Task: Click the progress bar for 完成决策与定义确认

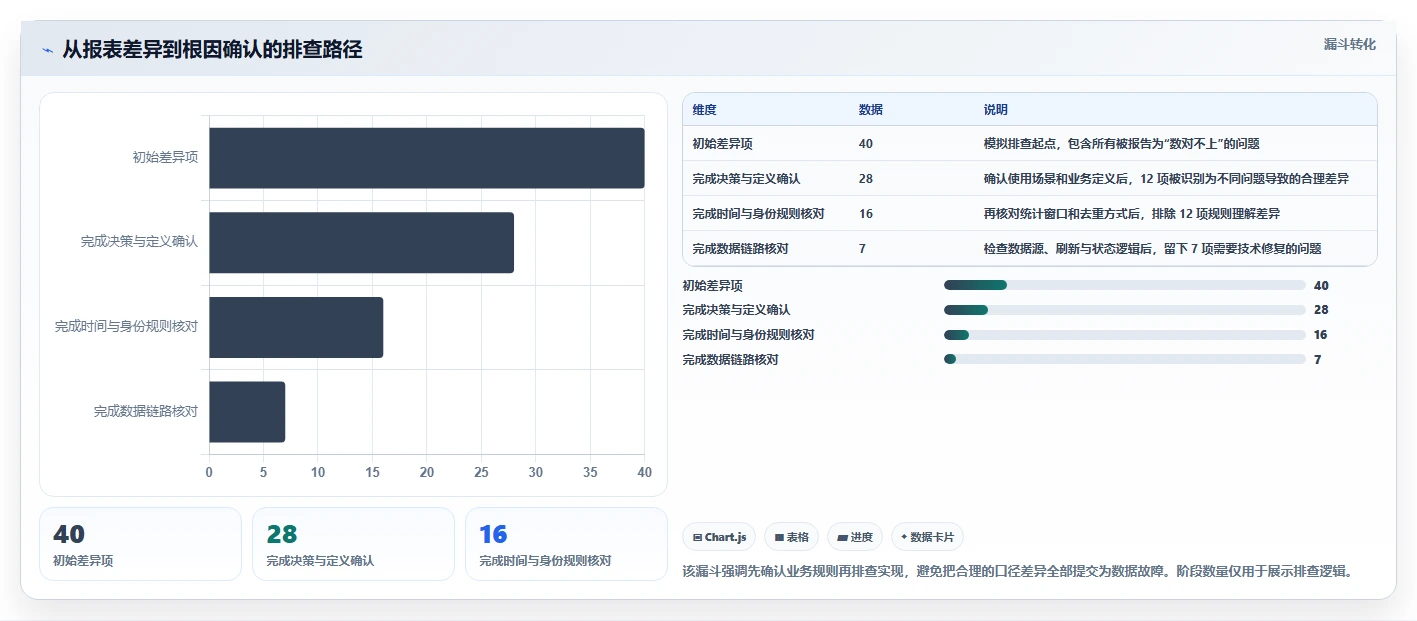Action: click(1124, 310)
